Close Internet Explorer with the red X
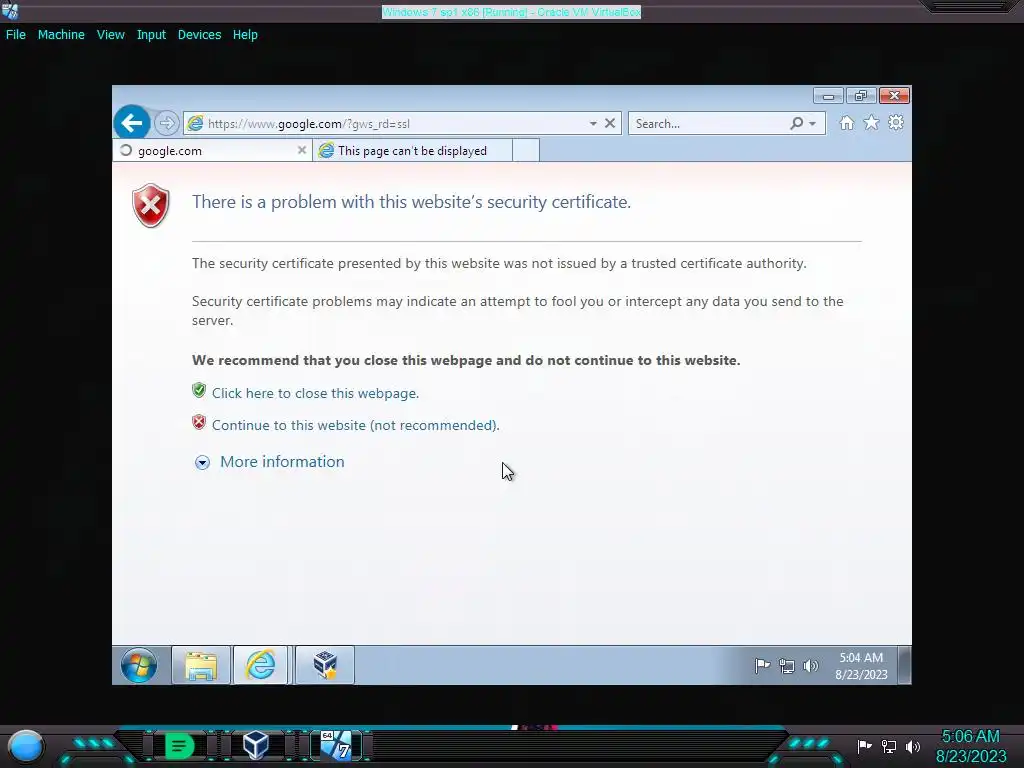This screenshot has height=768, width=1024. [x=894, y=96]
